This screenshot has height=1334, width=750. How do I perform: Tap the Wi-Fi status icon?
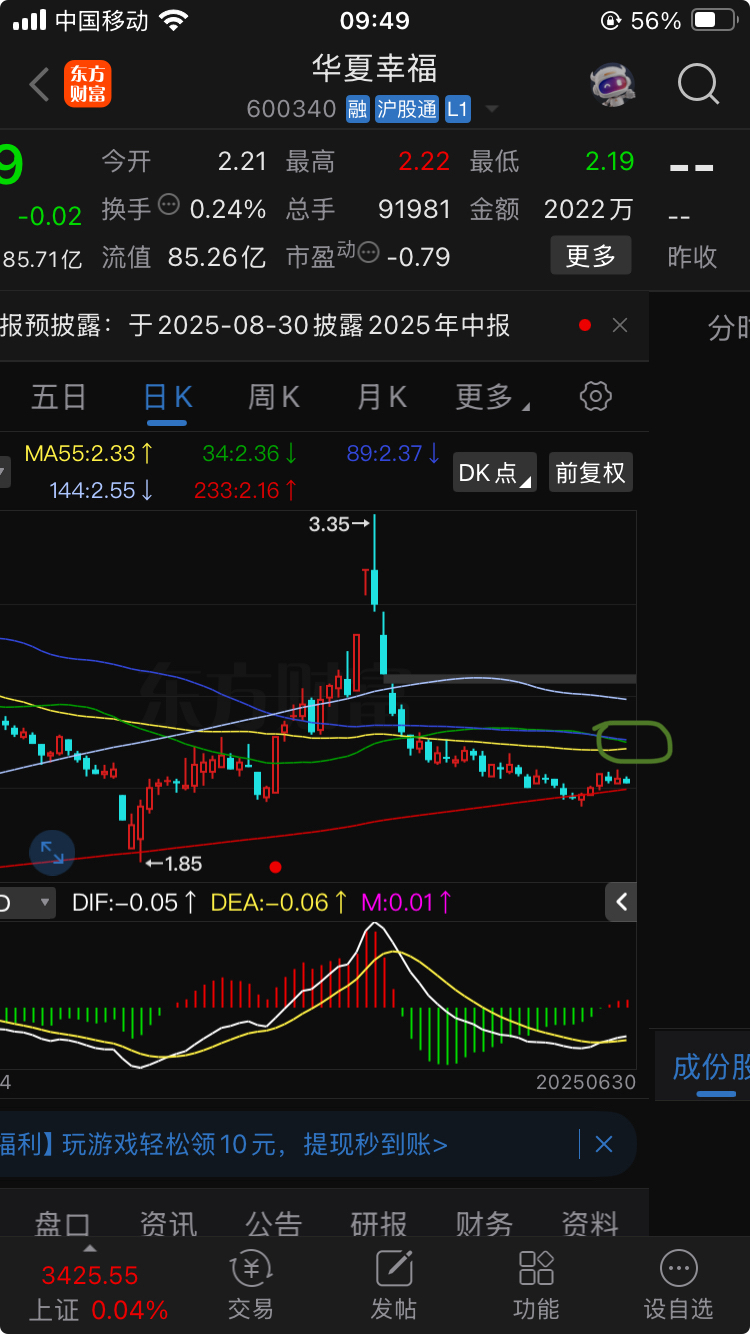click(173, 20)
